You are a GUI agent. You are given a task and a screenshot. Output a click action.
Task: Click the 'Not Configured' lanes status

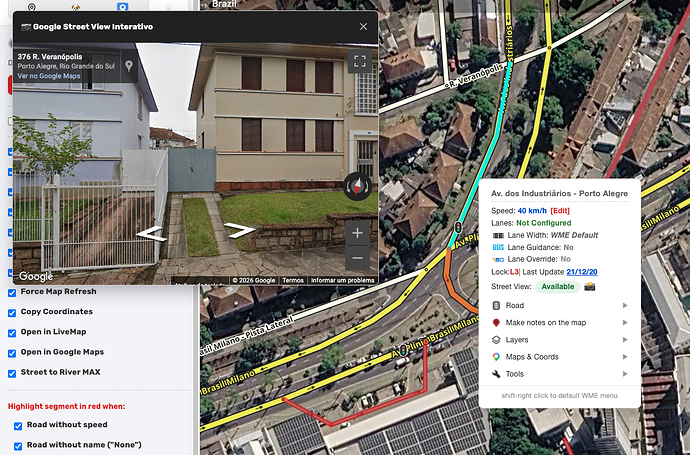pos(543,223)
